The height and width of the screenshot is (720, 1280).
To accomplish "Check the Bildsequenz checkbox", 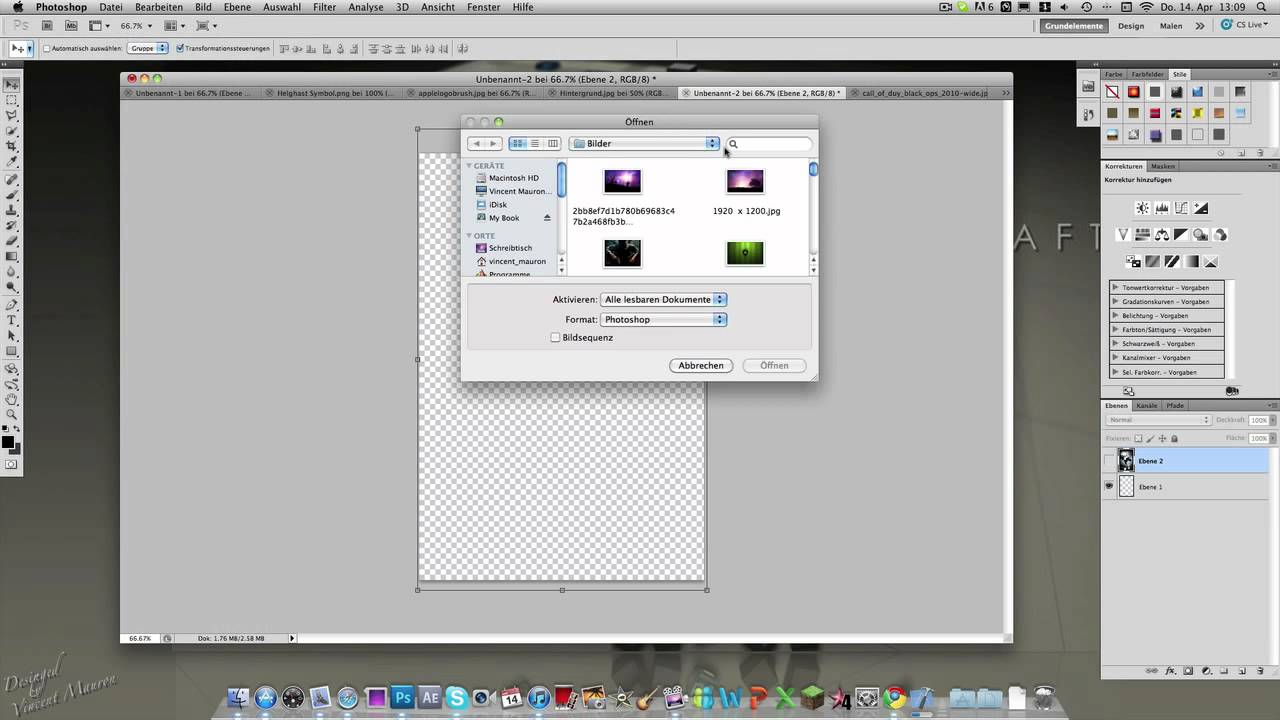I will (x=555, y=338).
